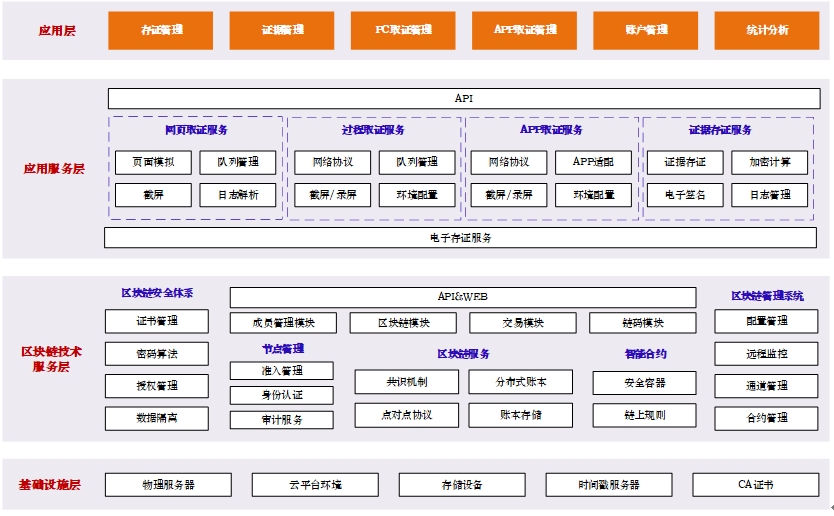Select the 网页取证服务 group heading
The height and width of the screenshot is (516, 834).
tap(196, 130)
